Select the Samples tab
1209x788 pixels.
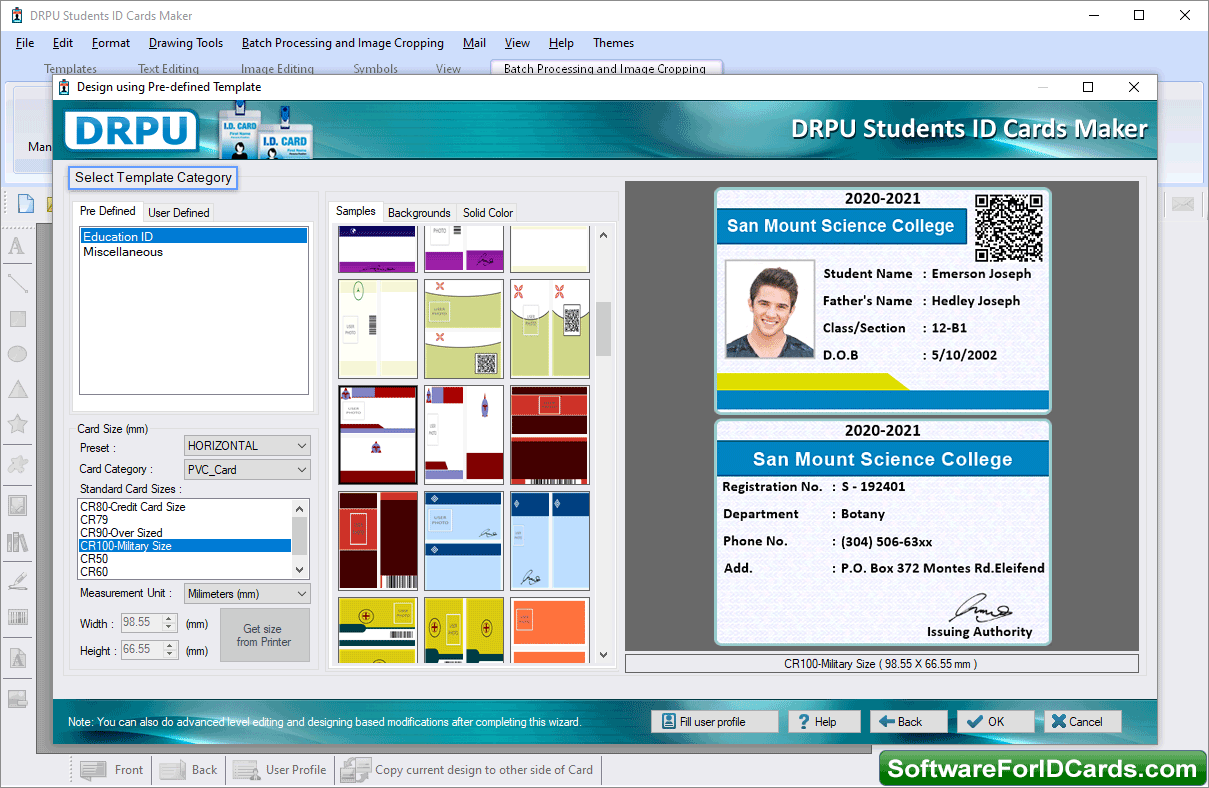pyautogui.click(x=356, y=211)
